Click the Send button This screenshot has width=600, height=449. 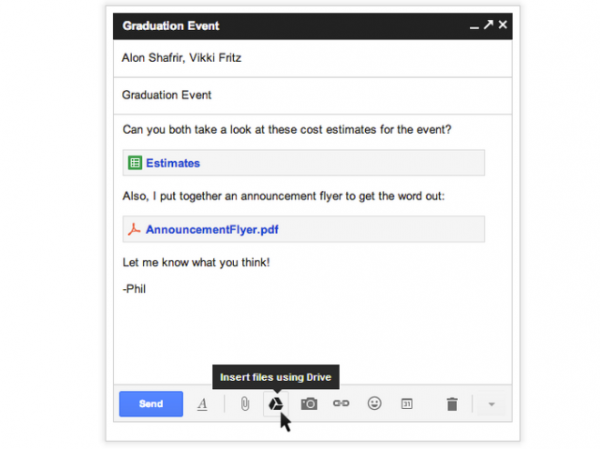pos(150,404)
